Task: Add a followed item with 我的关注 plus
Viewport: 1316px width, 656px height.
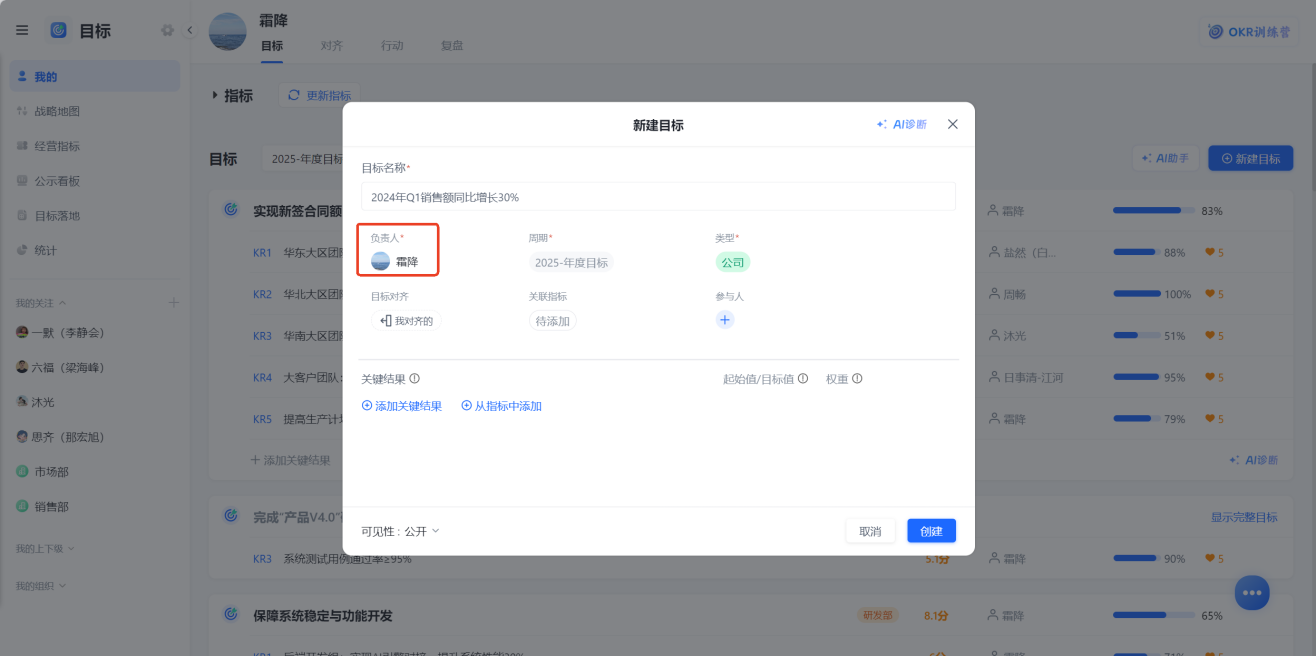Action: point(173,302)
